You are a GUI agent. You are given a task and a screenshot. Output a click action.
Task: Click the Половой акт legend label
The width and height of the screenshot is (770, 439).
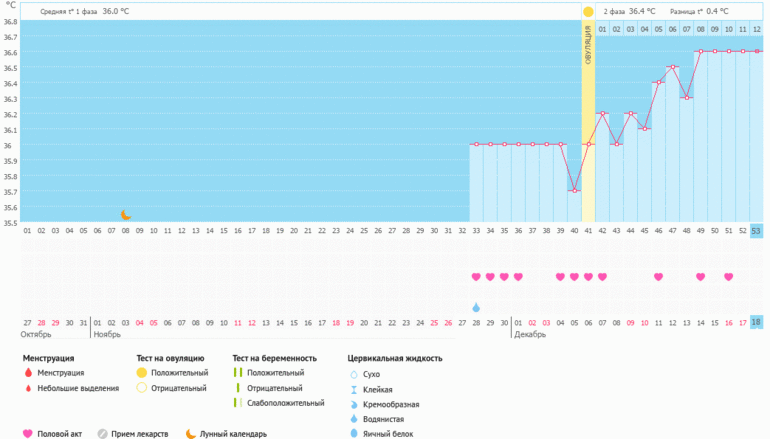[x=59, y=434]
